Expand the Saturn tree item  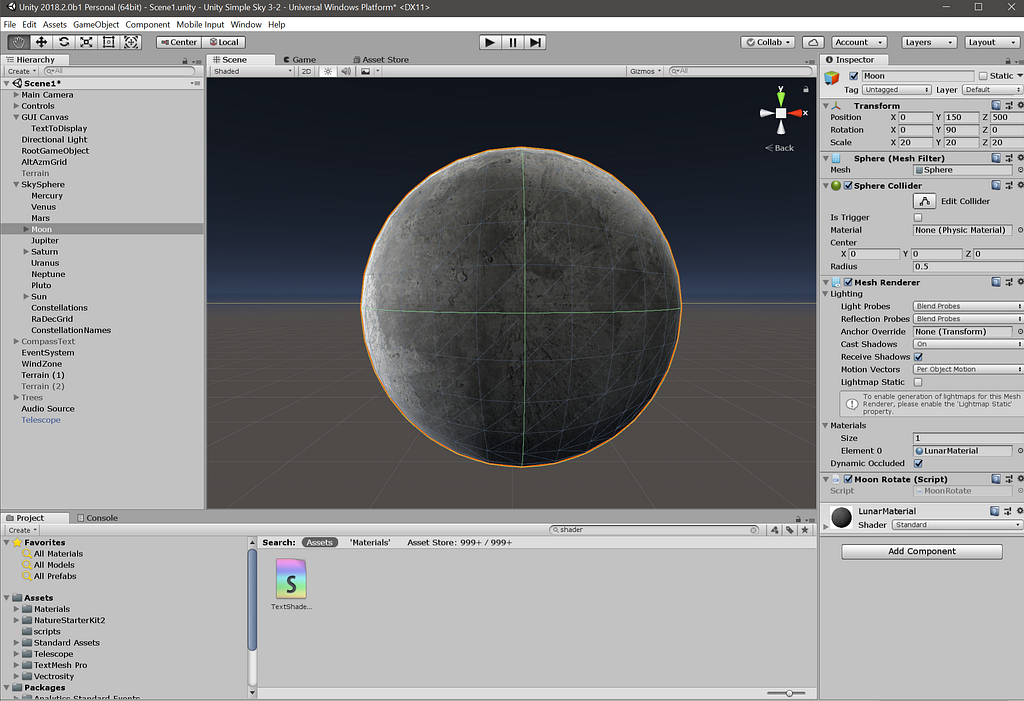tap(27, 252)
